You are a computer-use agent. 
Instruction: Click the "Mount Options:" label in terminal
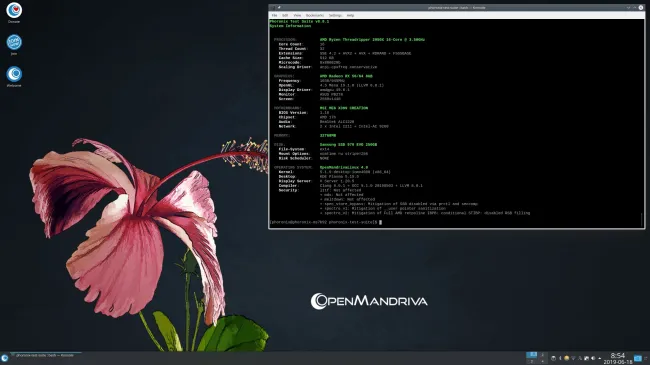point(294,153)
